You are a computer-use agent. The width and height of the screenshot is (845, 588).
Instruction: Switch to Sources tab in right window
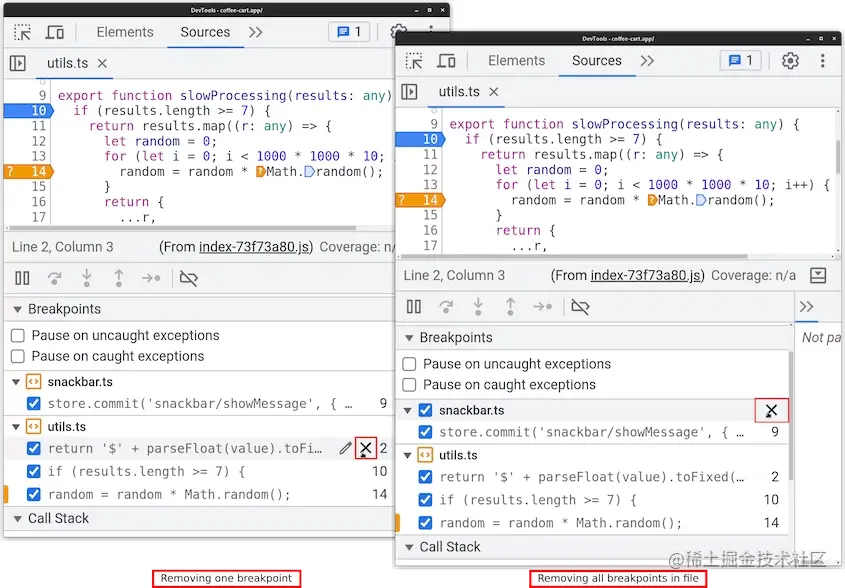pos(597,61)
